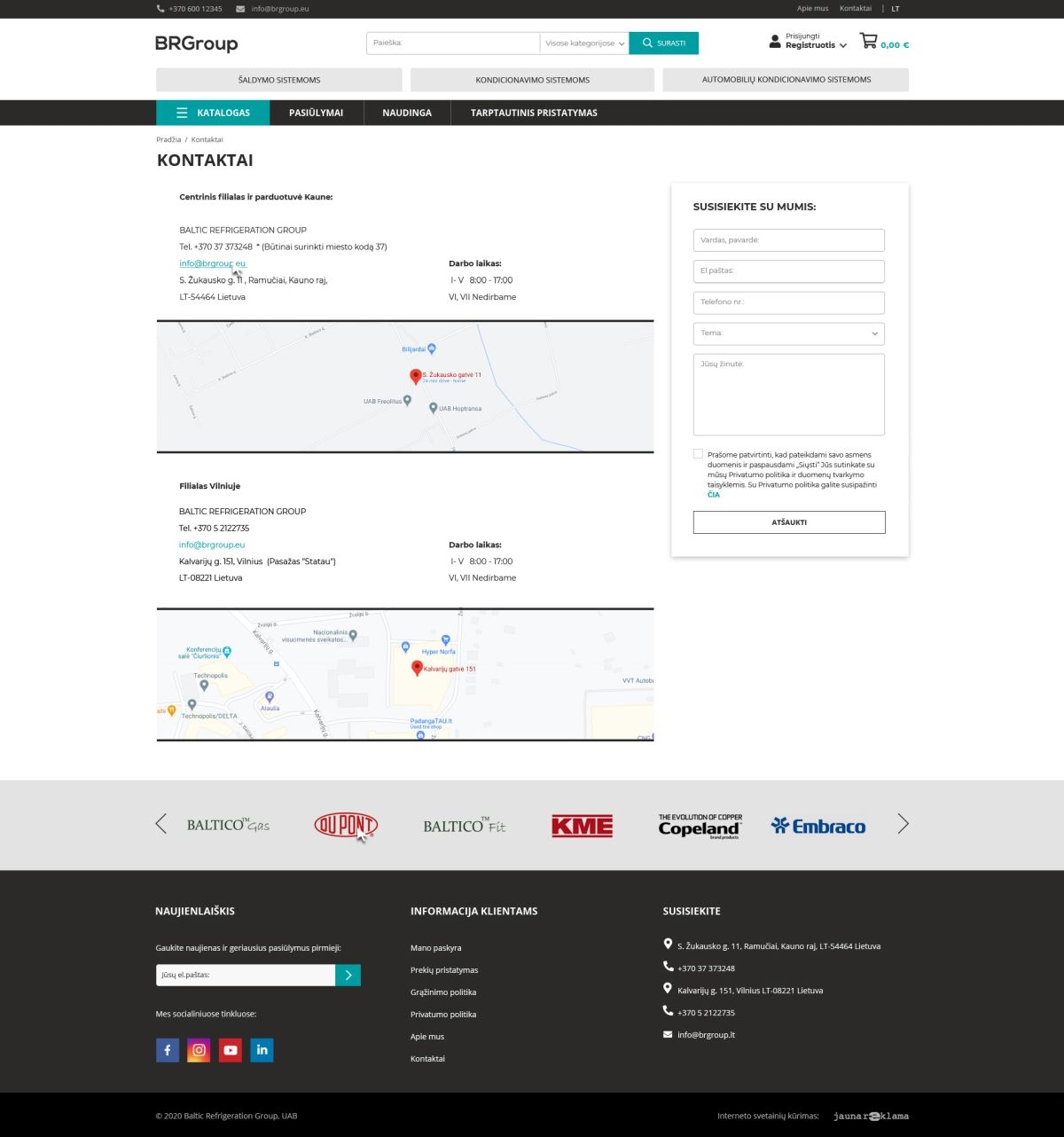
Task: Click the envelope icon in top bar
Action: 240,9
